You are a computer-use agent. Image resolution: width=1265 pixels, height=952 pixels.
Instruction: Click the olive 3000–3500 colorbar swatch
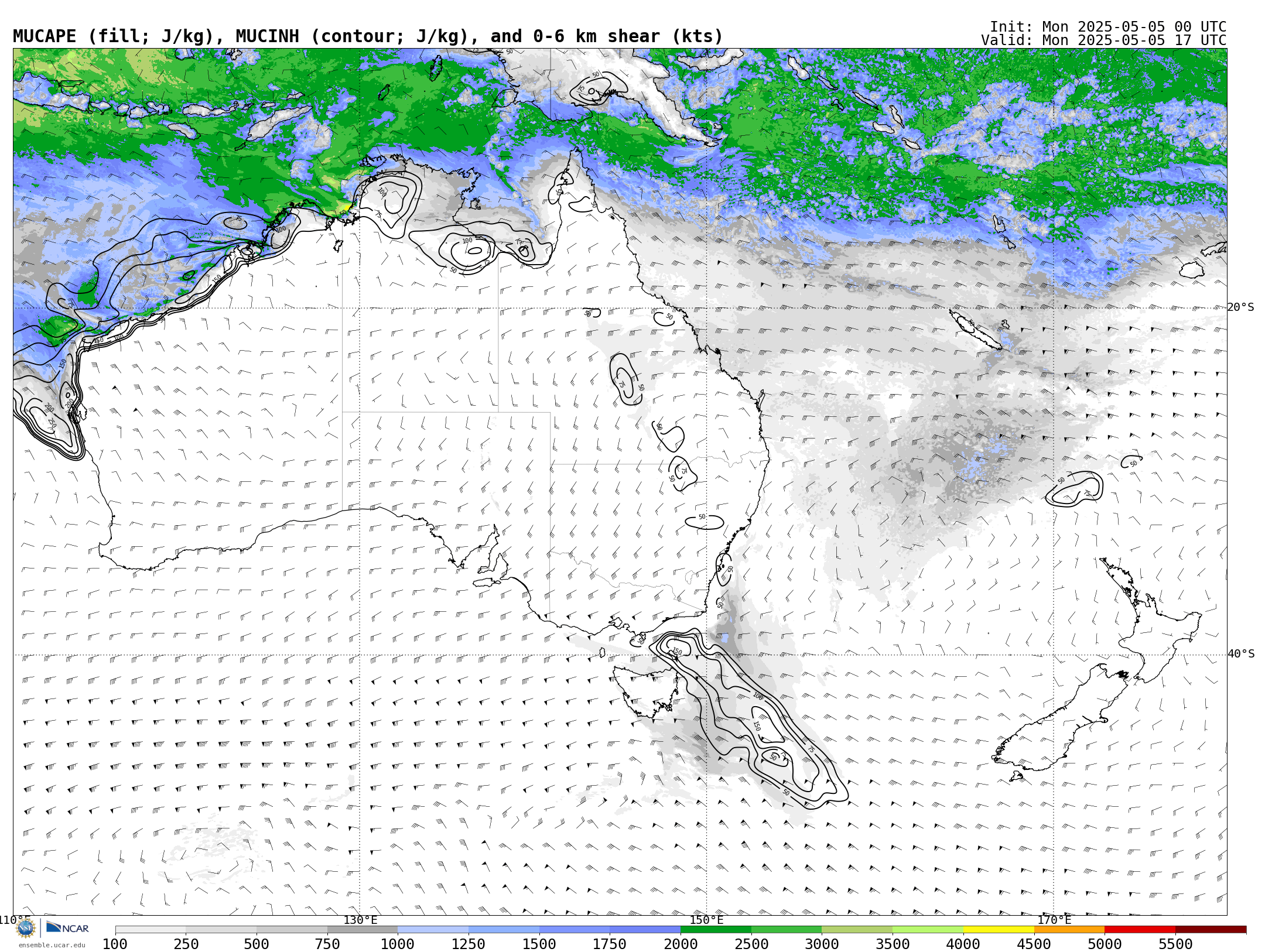pyautogui.click(x=857, y=930)
